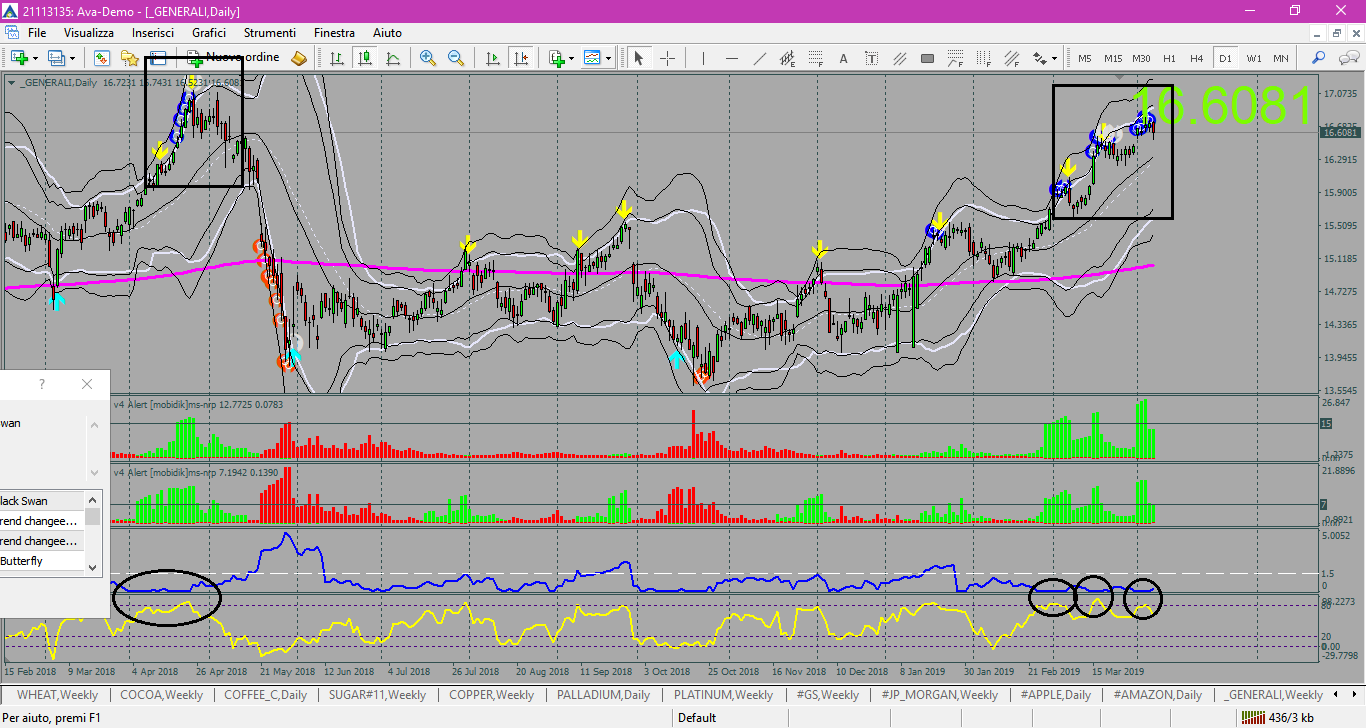This screenshot has width=1366, height=728.
Task: Switch chart to Candlesticks mode
Action: [365, 58]
